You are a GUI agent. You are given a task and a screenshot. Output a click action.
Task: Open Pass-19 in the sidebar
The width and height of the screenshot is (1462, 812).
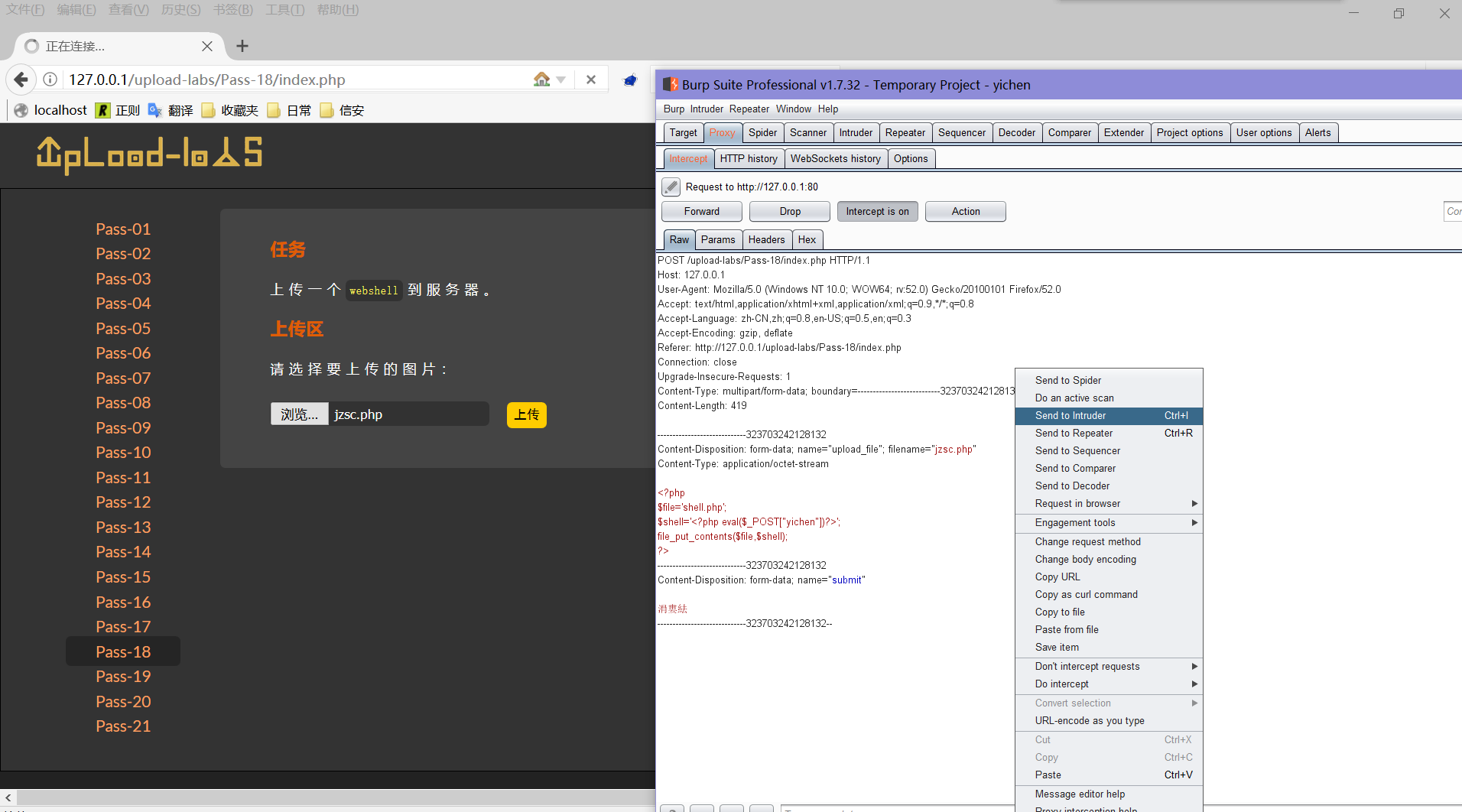pos(123,677)
